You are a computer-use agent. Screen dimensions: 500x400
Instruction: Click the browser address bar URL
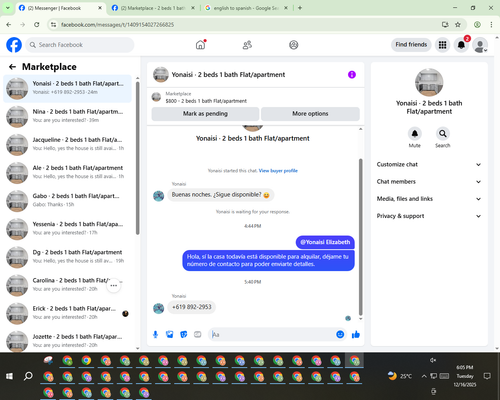117,25
